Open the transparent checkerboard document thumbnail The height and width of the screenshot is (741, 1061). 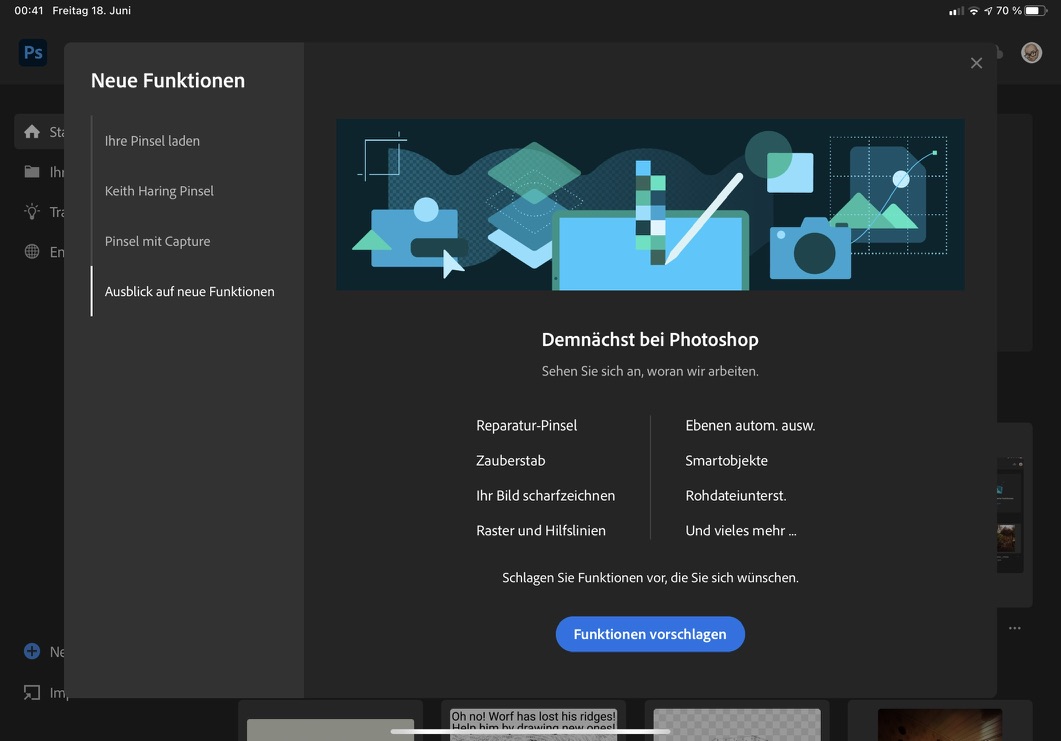coord(737,724)
